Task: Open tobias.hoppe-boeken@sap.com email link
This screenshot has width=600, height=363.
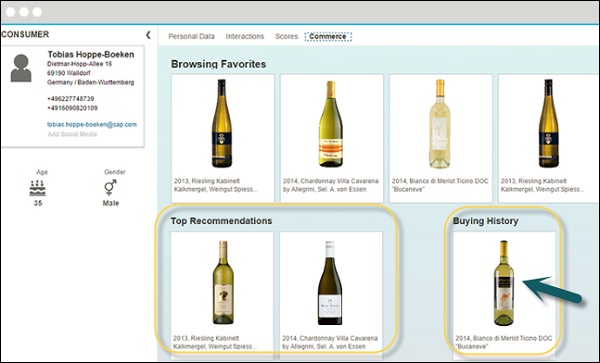Action: tap(92, 124)
